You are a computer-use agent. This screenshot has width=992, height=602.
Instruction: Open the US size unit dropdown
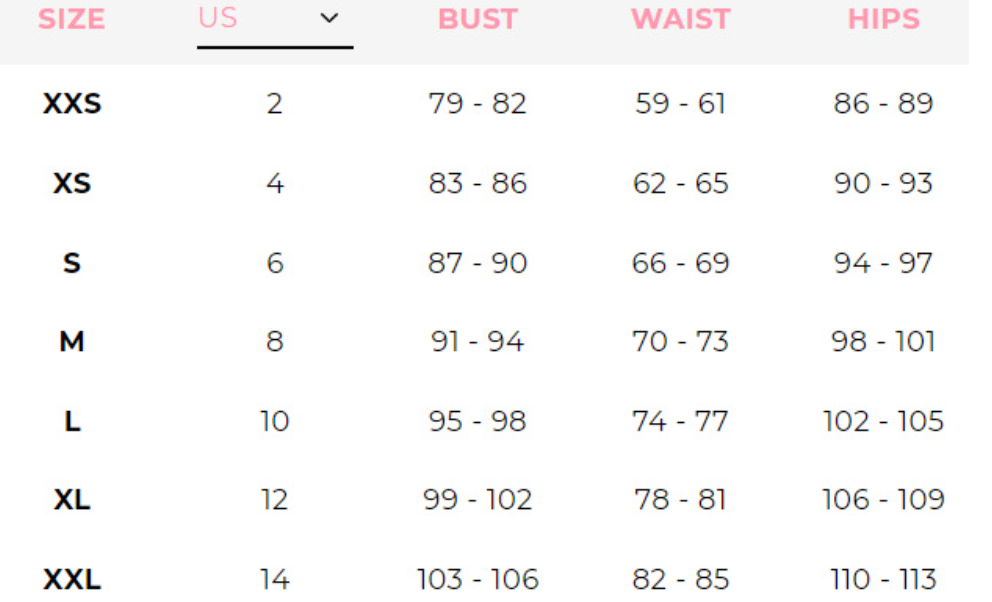tap(273, 20)
